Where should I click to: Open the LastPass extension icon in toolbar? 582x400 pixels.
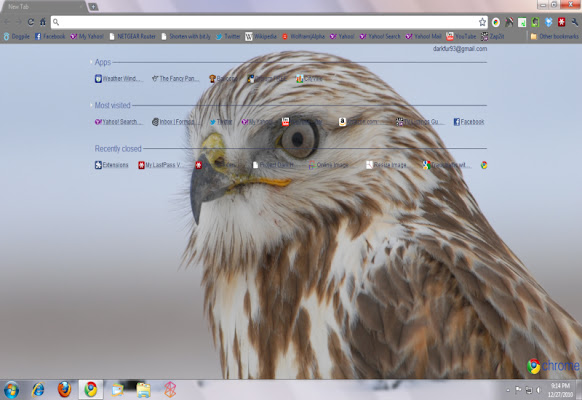pyautogui.click(x=561, y=22)
